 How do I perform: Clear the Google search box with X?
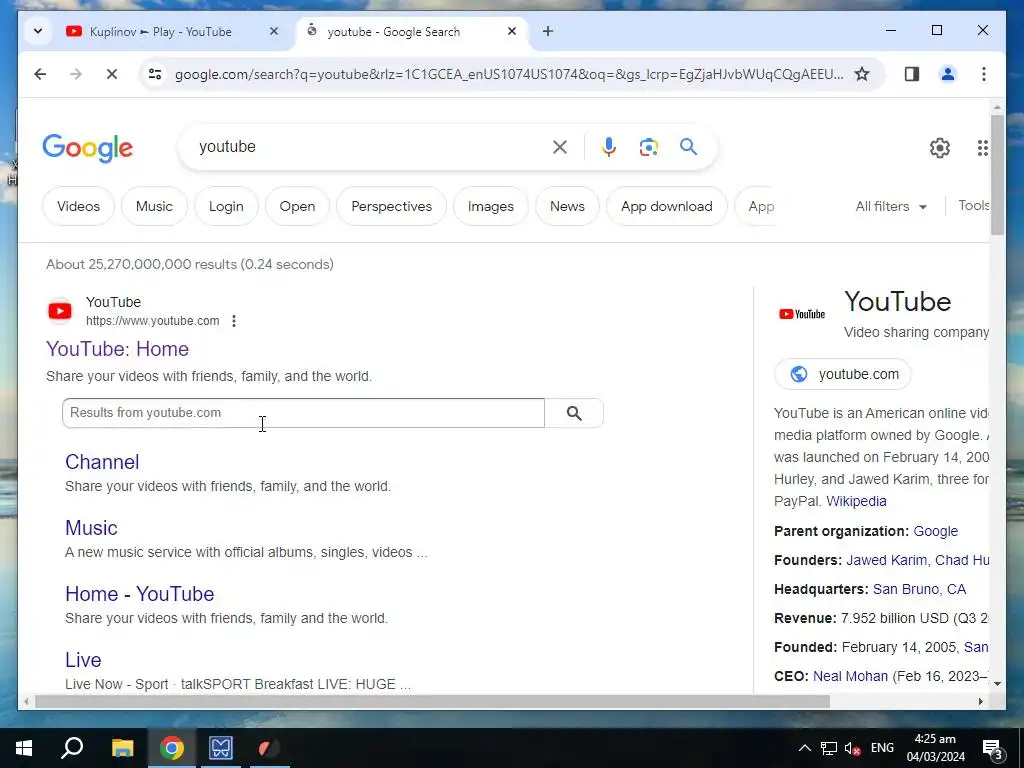560,147
